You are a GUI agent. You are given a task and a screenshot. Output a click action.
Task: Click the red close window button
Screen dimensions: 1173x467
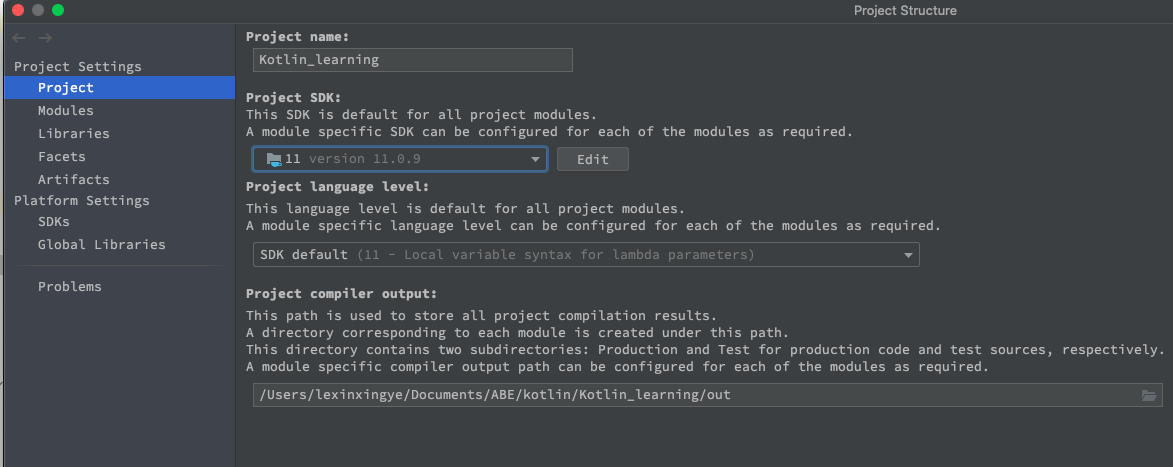[18, 10]
